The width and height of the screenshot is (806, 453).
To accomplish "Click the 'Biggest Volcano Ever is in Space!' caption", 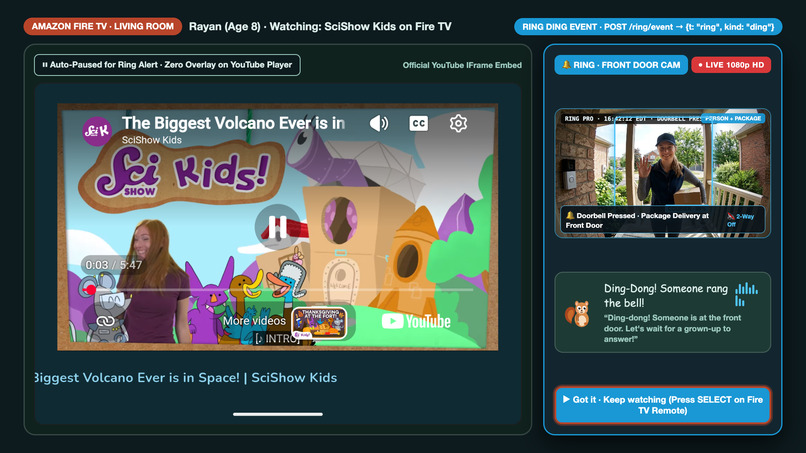I will (186, 378).
